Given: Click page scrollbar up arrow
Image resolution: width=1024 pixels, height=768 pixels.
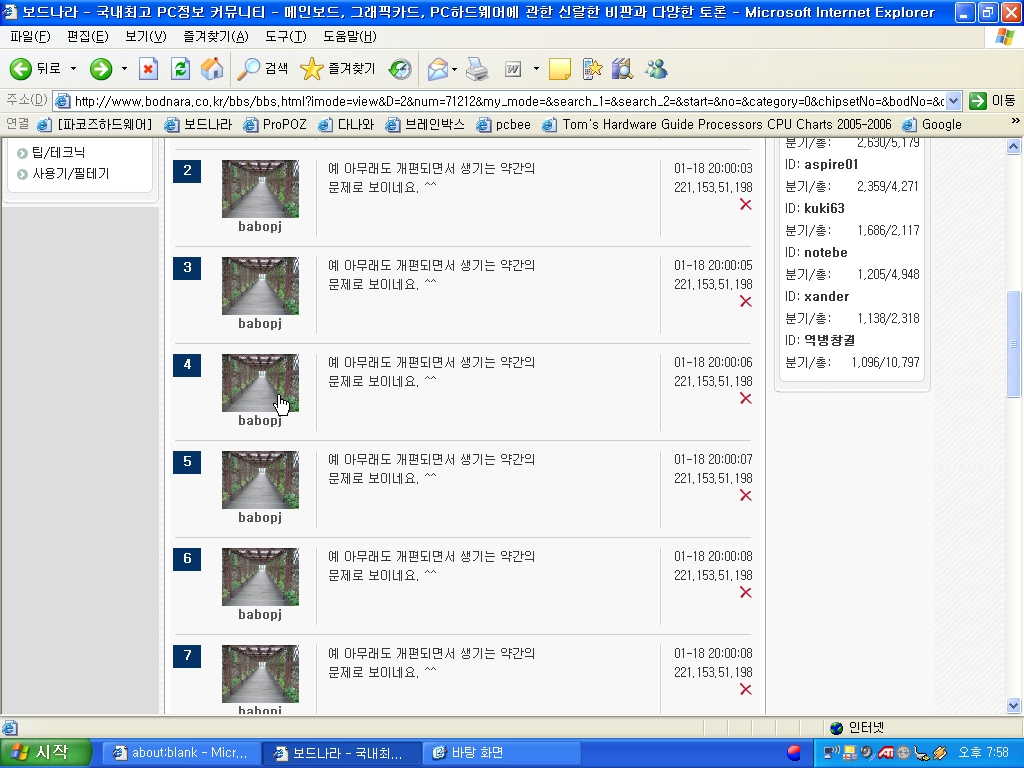Looking at the screenshot, I should 1014,146.
